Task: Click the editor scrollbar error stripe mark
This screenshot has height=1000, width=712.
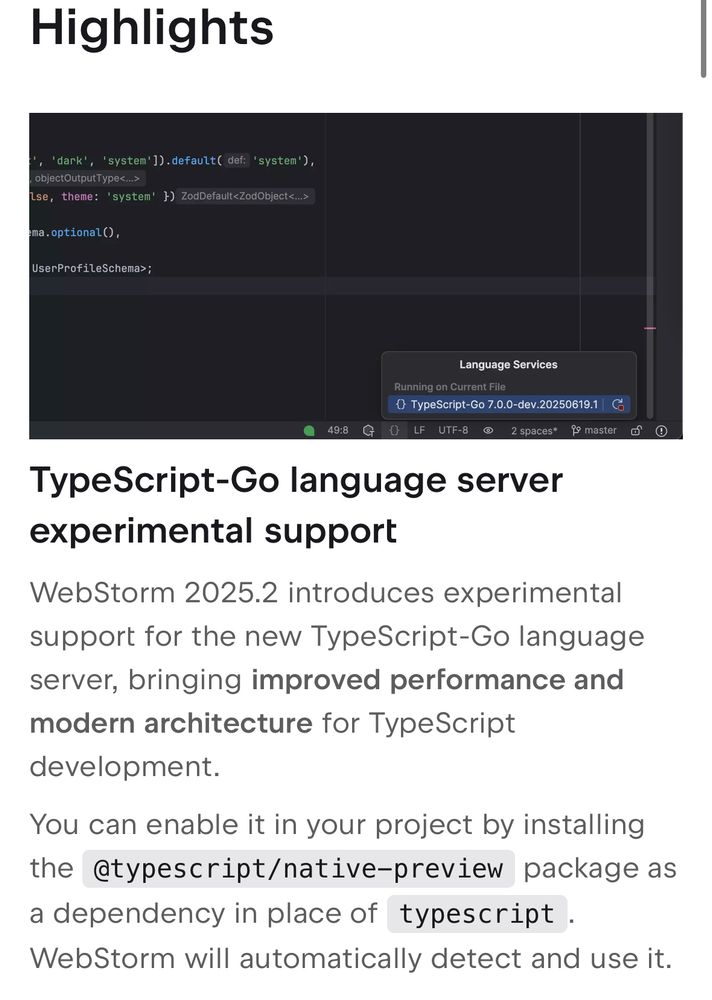Action: pos(650,328)
